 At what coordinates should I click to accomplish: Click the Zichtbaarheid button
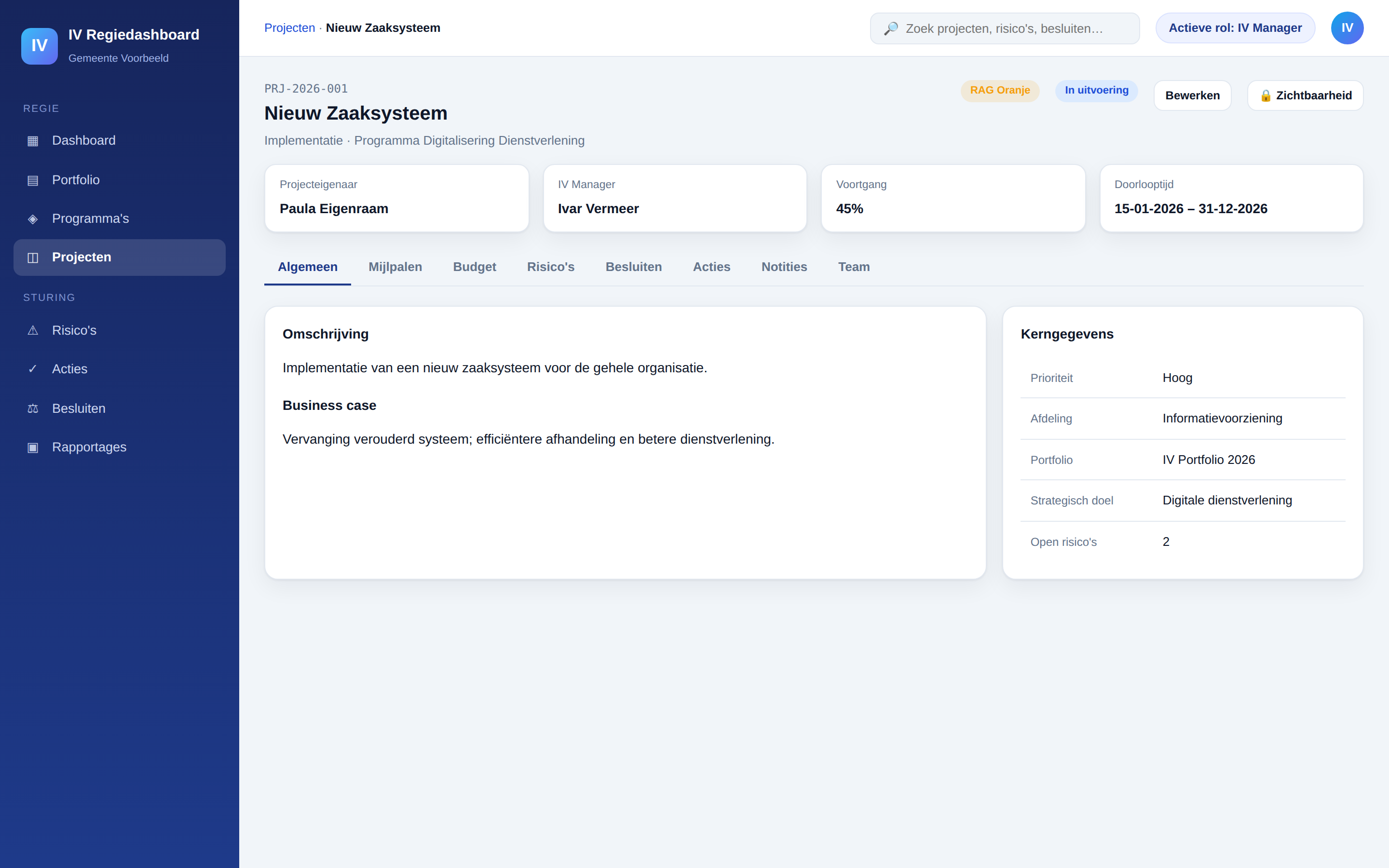1305,96
